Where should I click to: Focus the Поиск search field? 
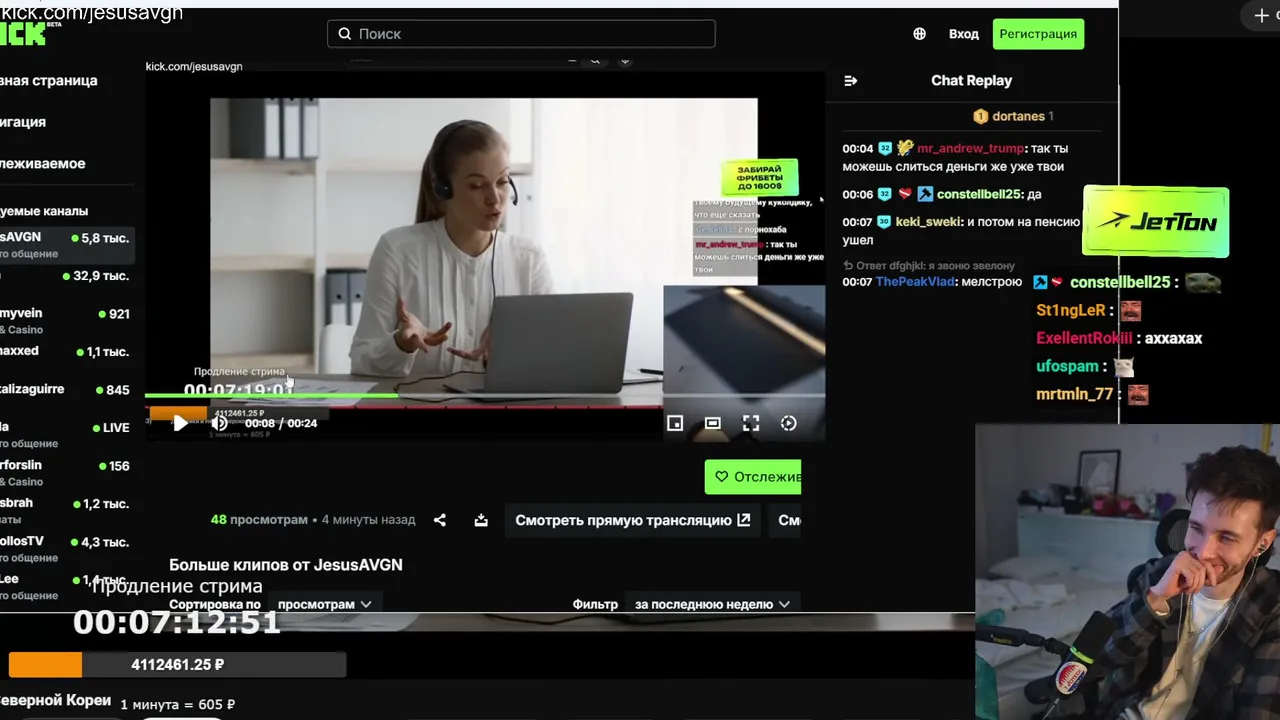point(521,34)
